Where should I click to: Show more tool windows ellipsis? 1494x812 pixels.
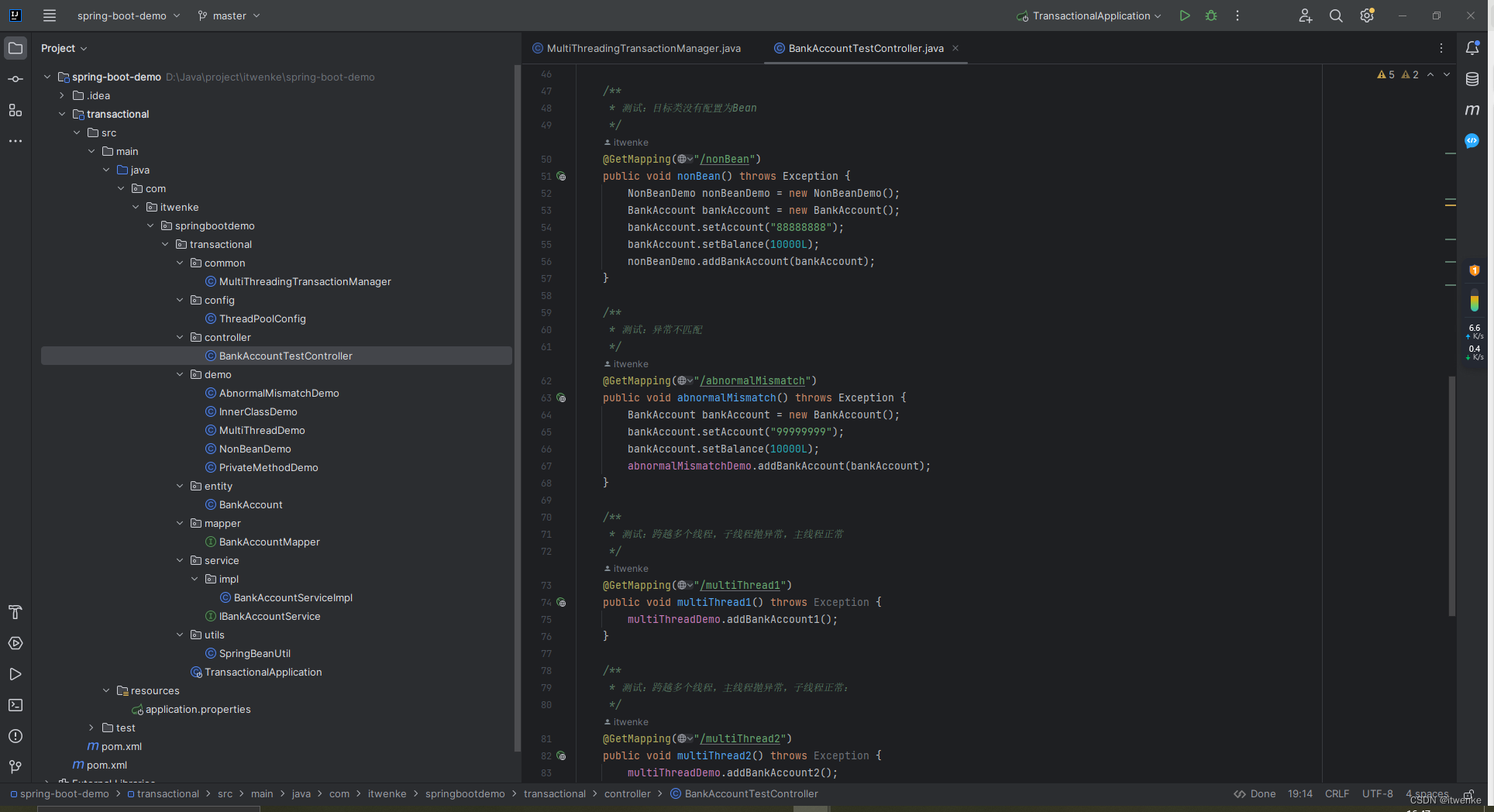(15, 141)
